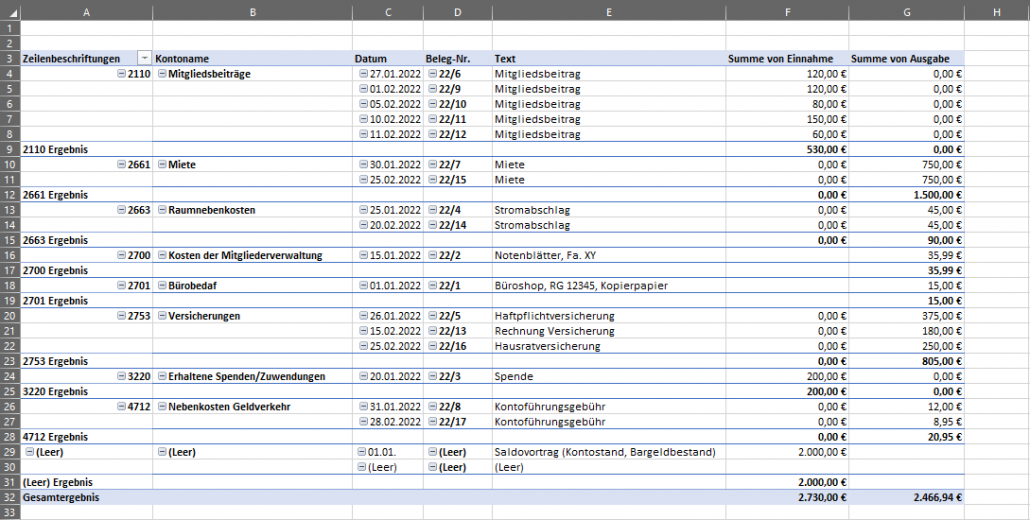Select column B header
1030x520 pixels.
point(252,12)
